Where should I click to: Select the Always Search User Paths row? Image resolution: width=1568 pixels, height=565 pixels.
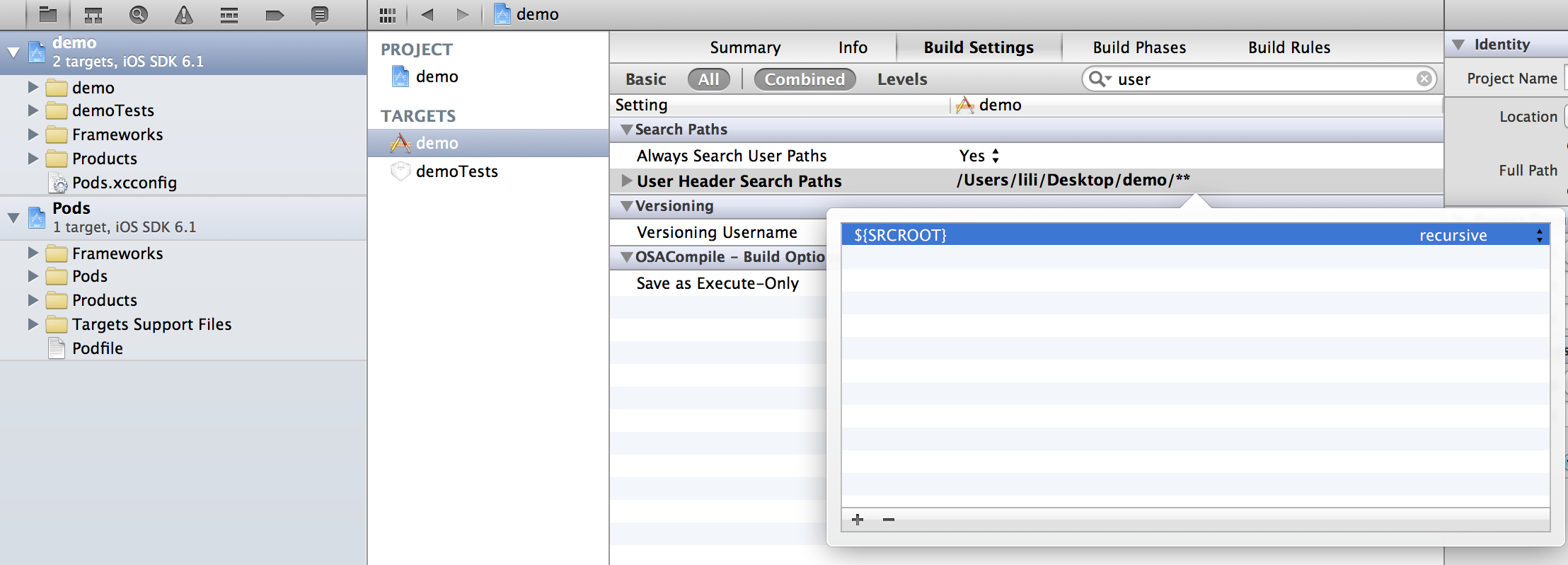[x=1026, y=156]
